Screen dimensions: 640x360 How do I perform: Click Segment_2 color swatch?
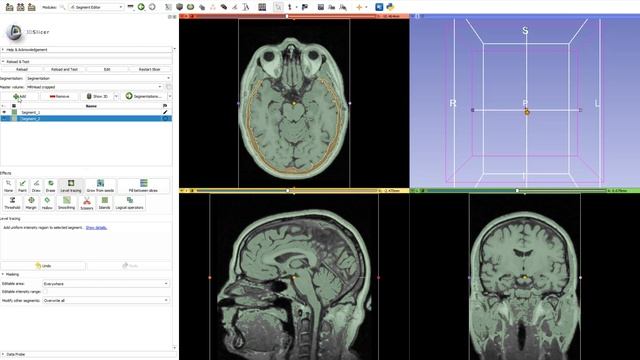click(14, 119)
